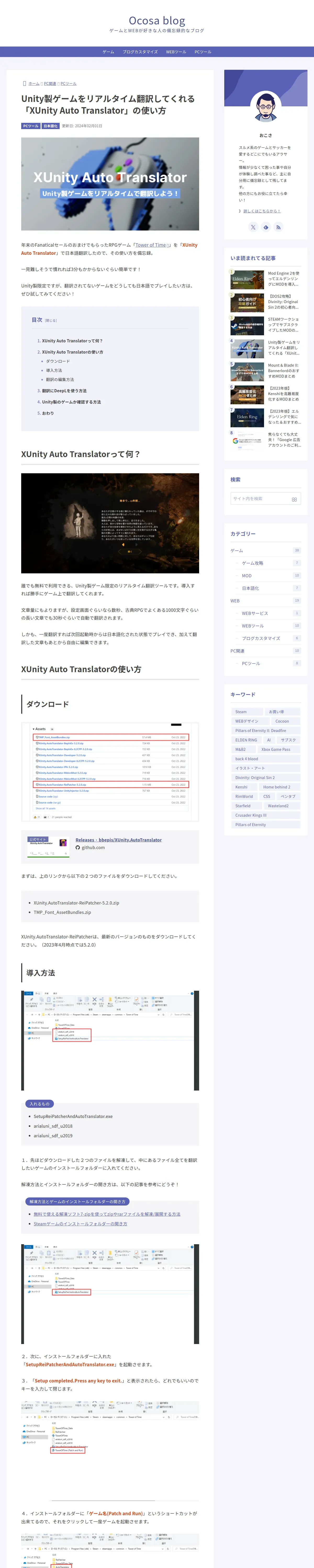Viewport: 314px width, 1568px height.
Task: Click the search submit icon in search box
Action: coord(294,499)
